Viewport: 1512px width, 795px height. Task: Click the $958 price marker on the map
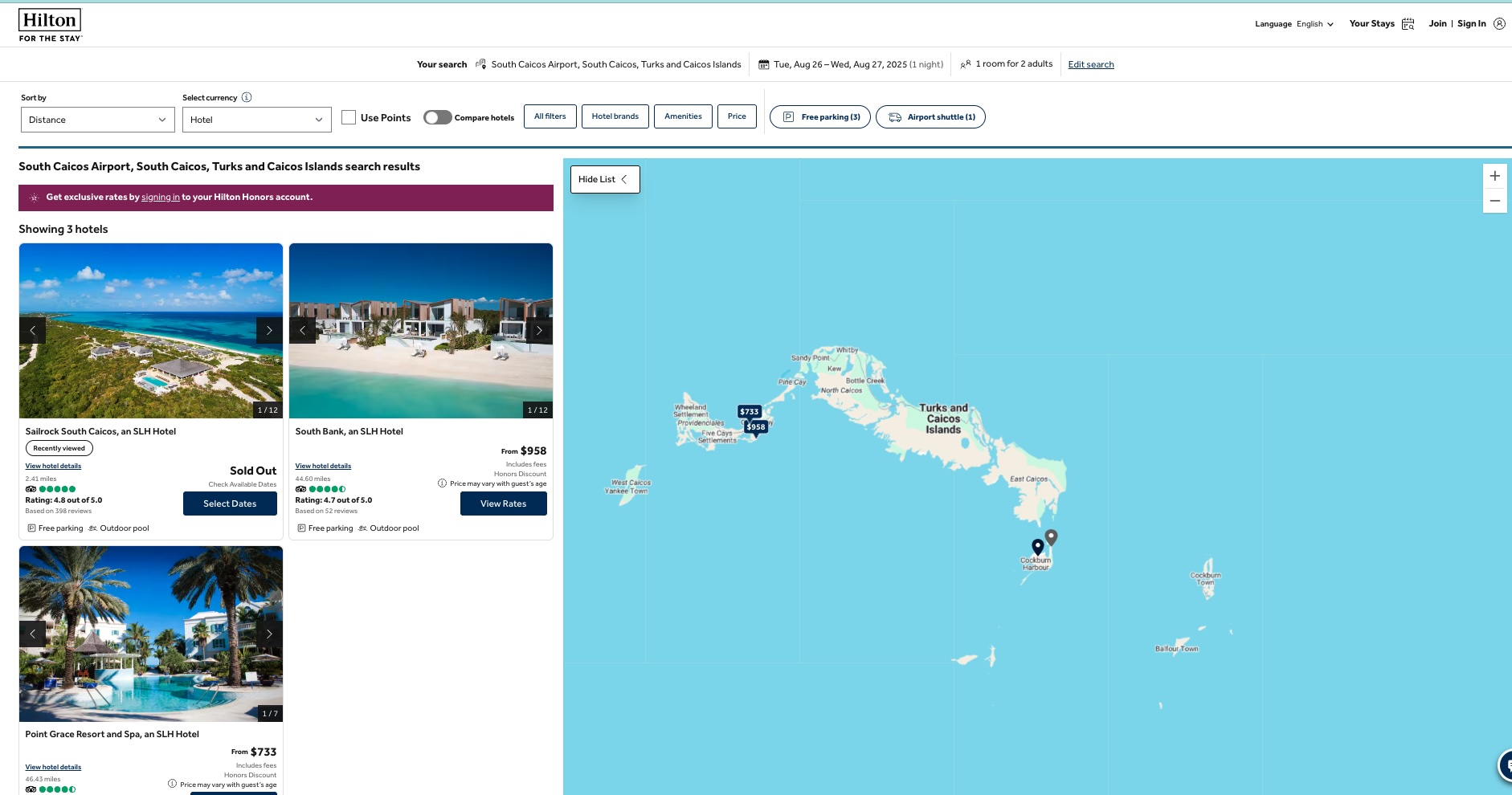pyautogui.click(x=756, y=427)
